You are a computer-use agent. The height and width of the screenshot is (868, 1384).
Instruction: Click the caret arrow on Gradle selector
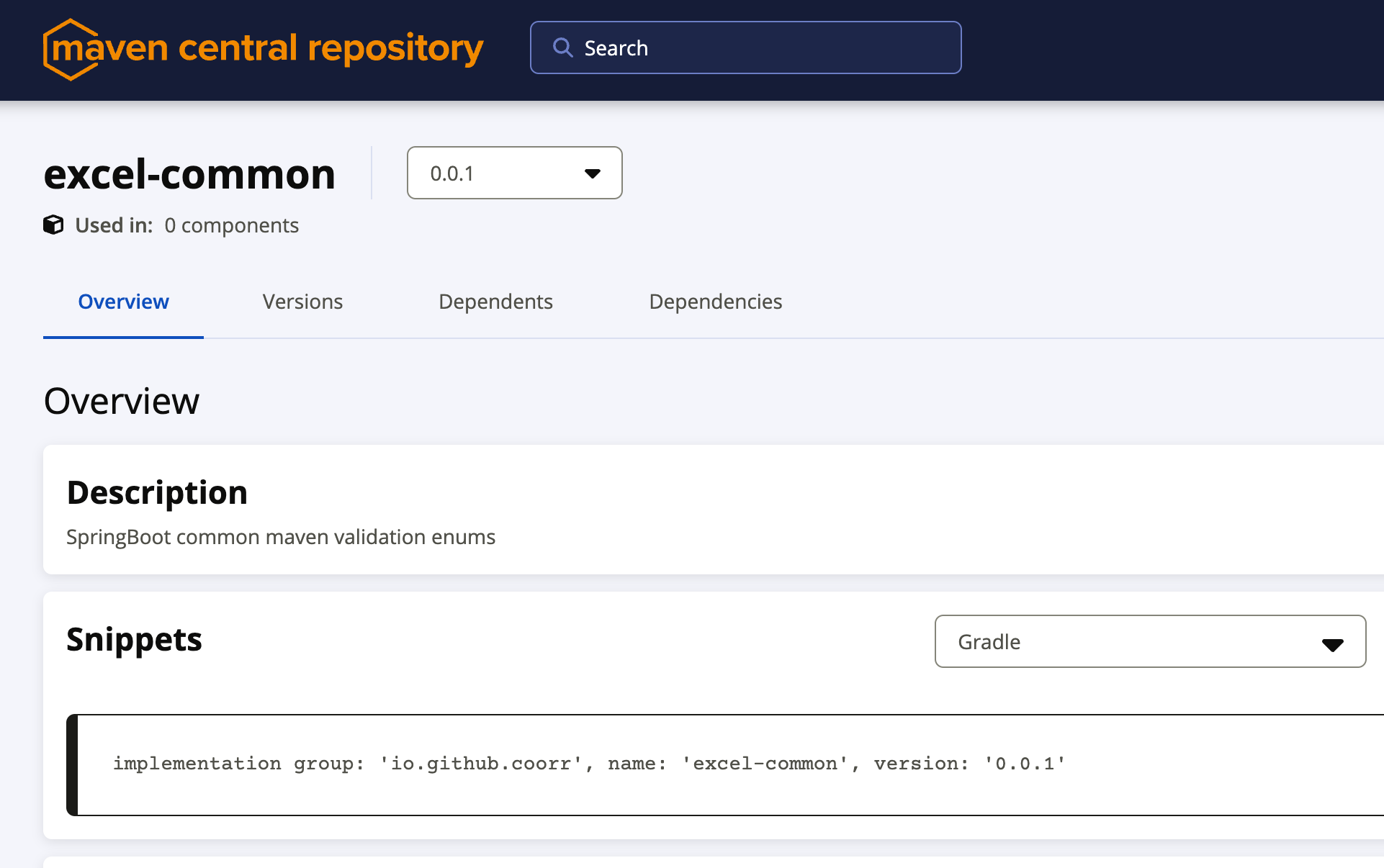pos(1332,644)
